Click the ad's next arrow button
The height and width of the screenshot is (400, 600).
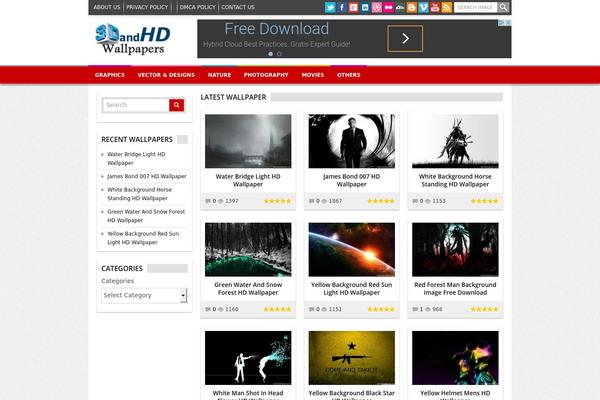coord(405,38)
